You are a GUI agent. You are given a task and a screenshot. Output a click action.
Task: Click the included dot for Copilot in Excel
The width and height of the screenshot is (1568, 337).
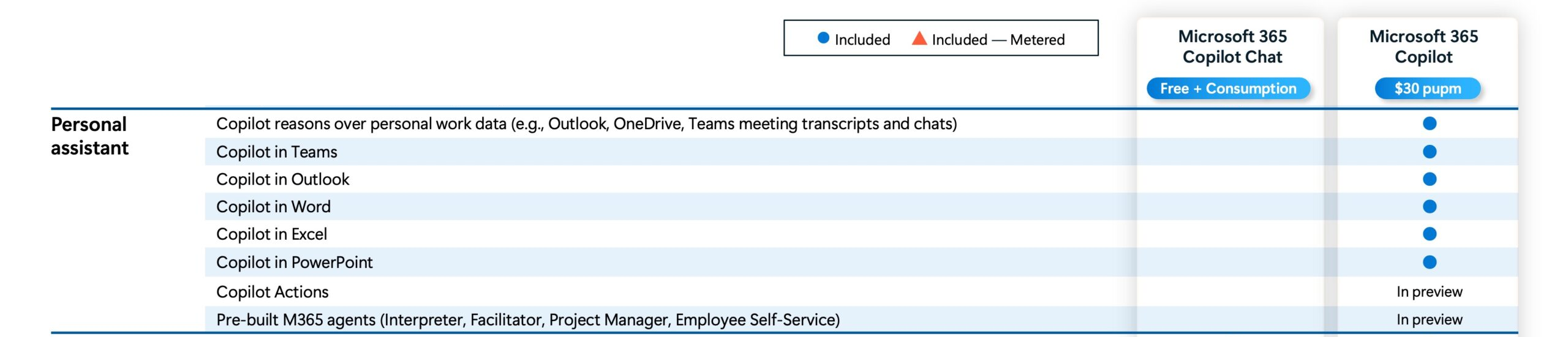(x=1430, y=234)
